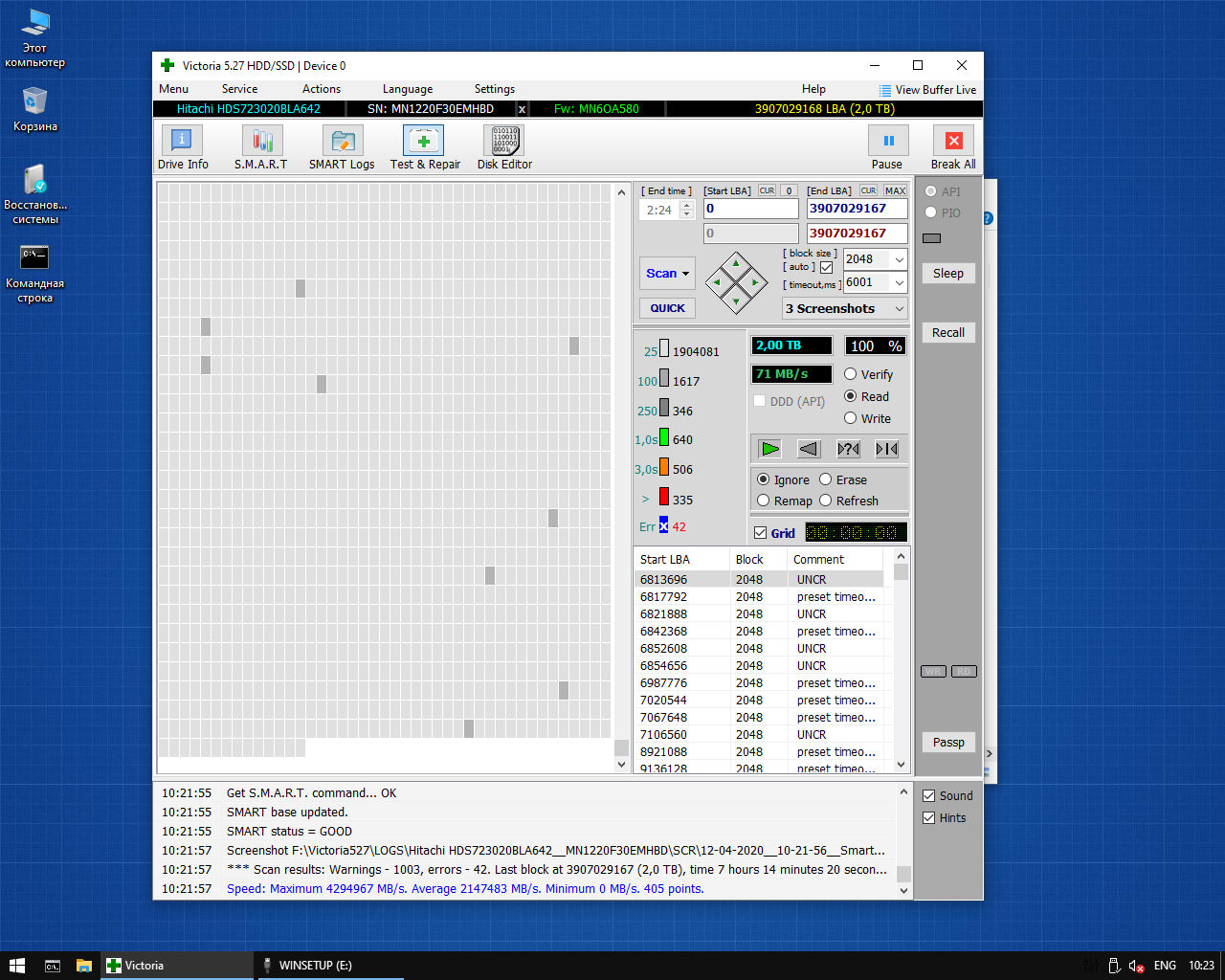Open File Explorer from taskbar
The image size is (1225, 980).
[84, 966]
